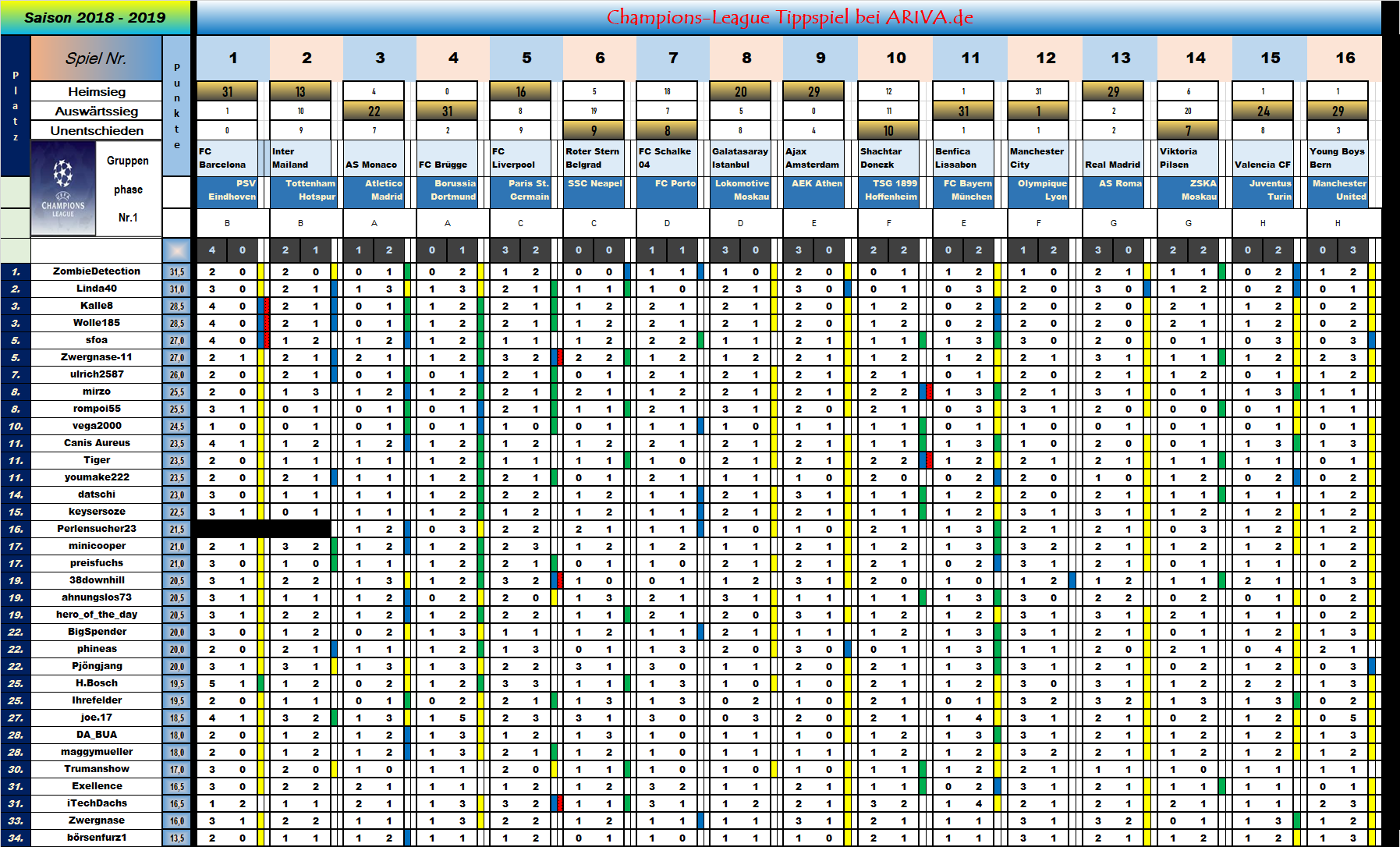Click the Spiel Nr. header cell
Viewport: 1400px width, 847px height.
[95, 58]
